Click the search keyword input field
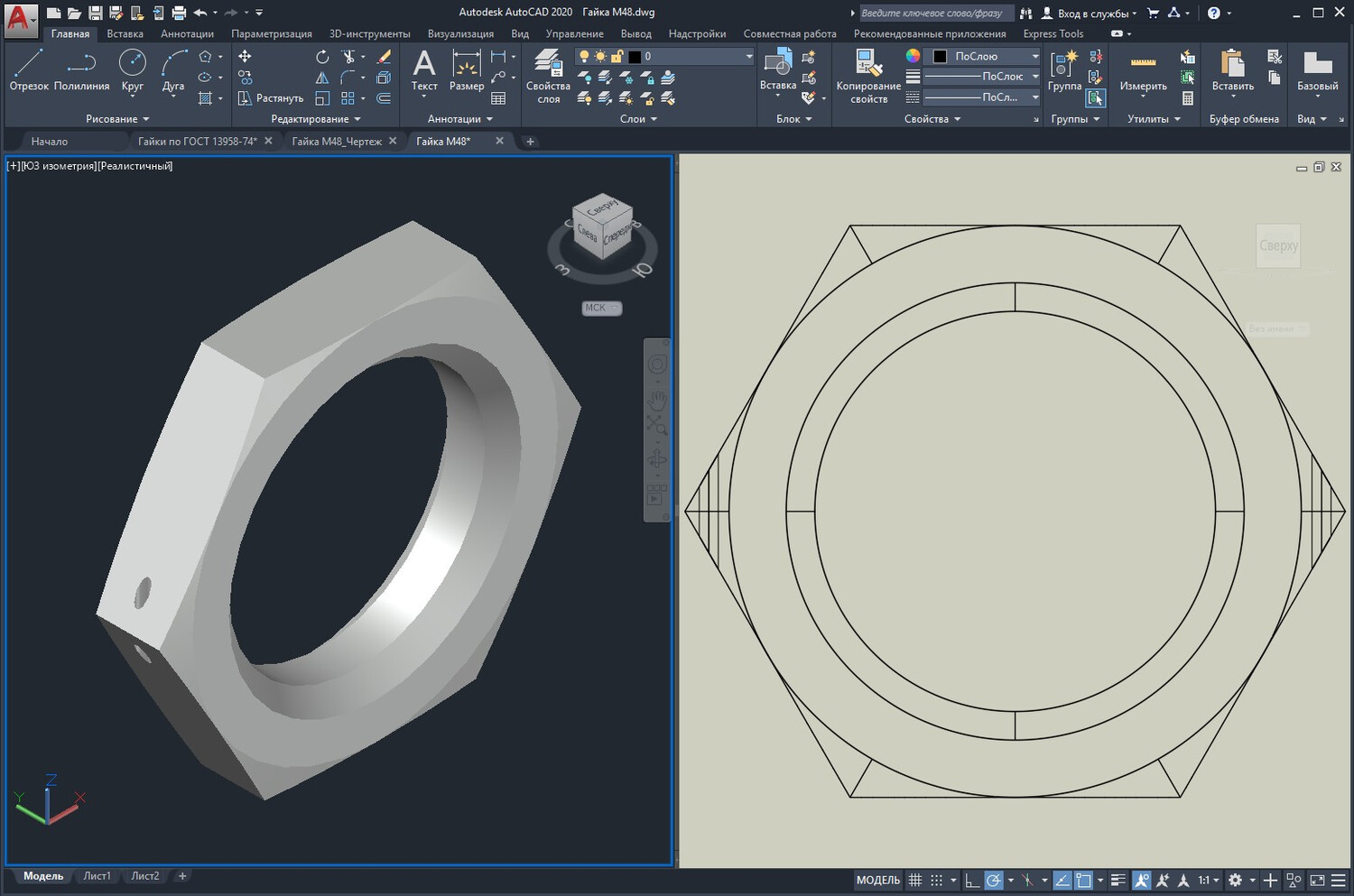Viewport: 1354px width, 896px height. (936, 14)
